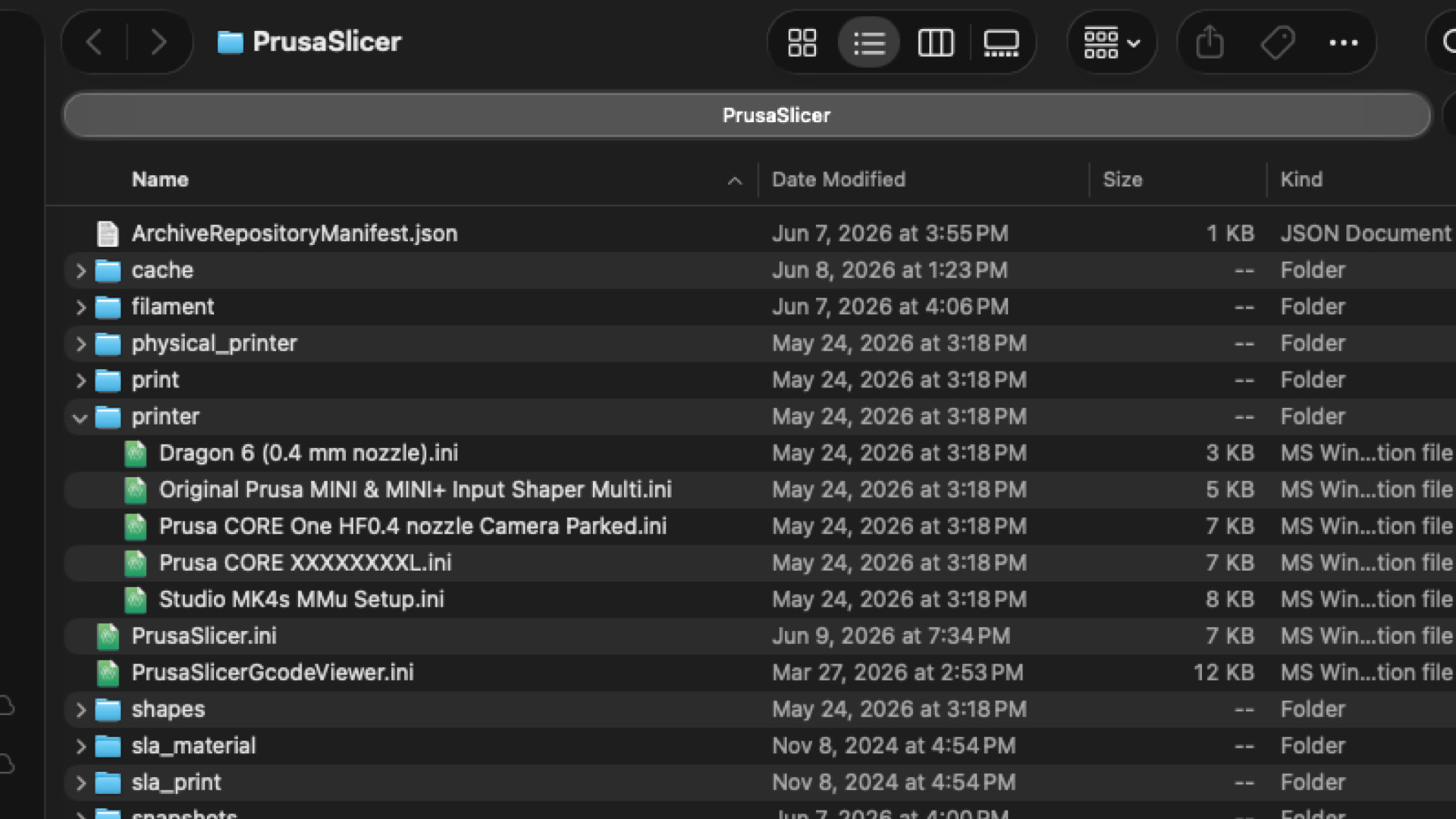This screenshot has height=819, width=1456.
Task: Switch to column view
Action: (x=936, y=42)
